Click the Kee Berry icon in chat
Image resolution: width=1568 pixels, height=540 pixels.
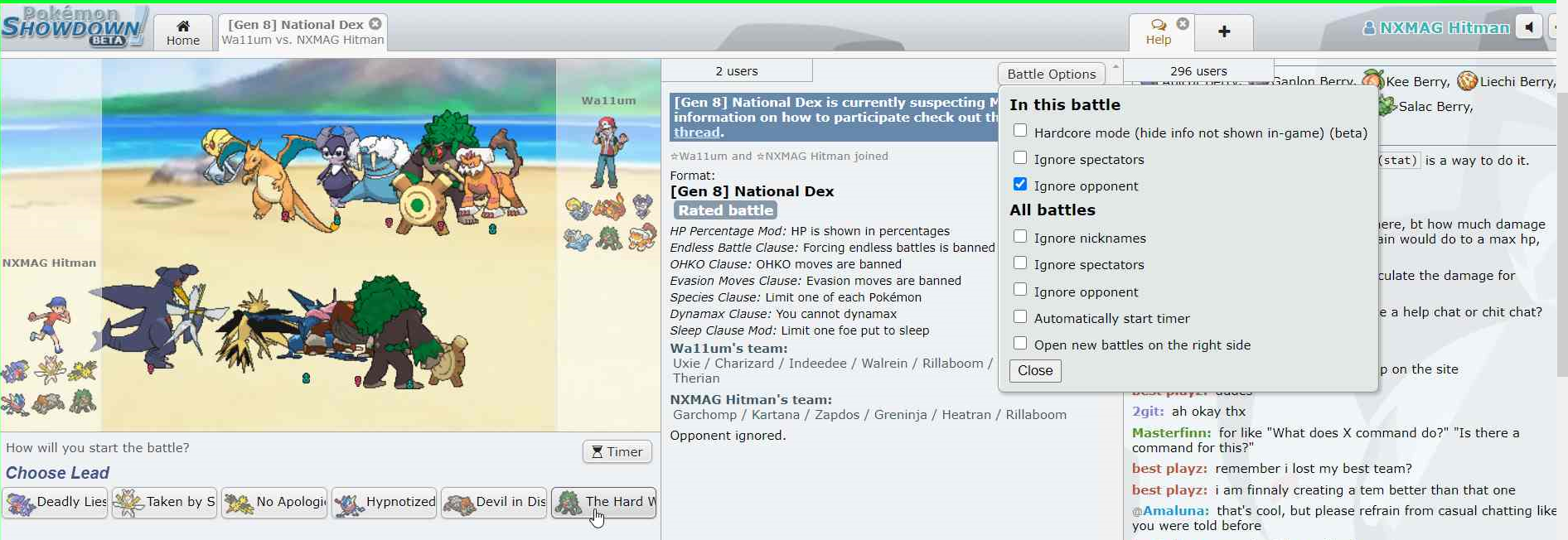point(1373,80)
